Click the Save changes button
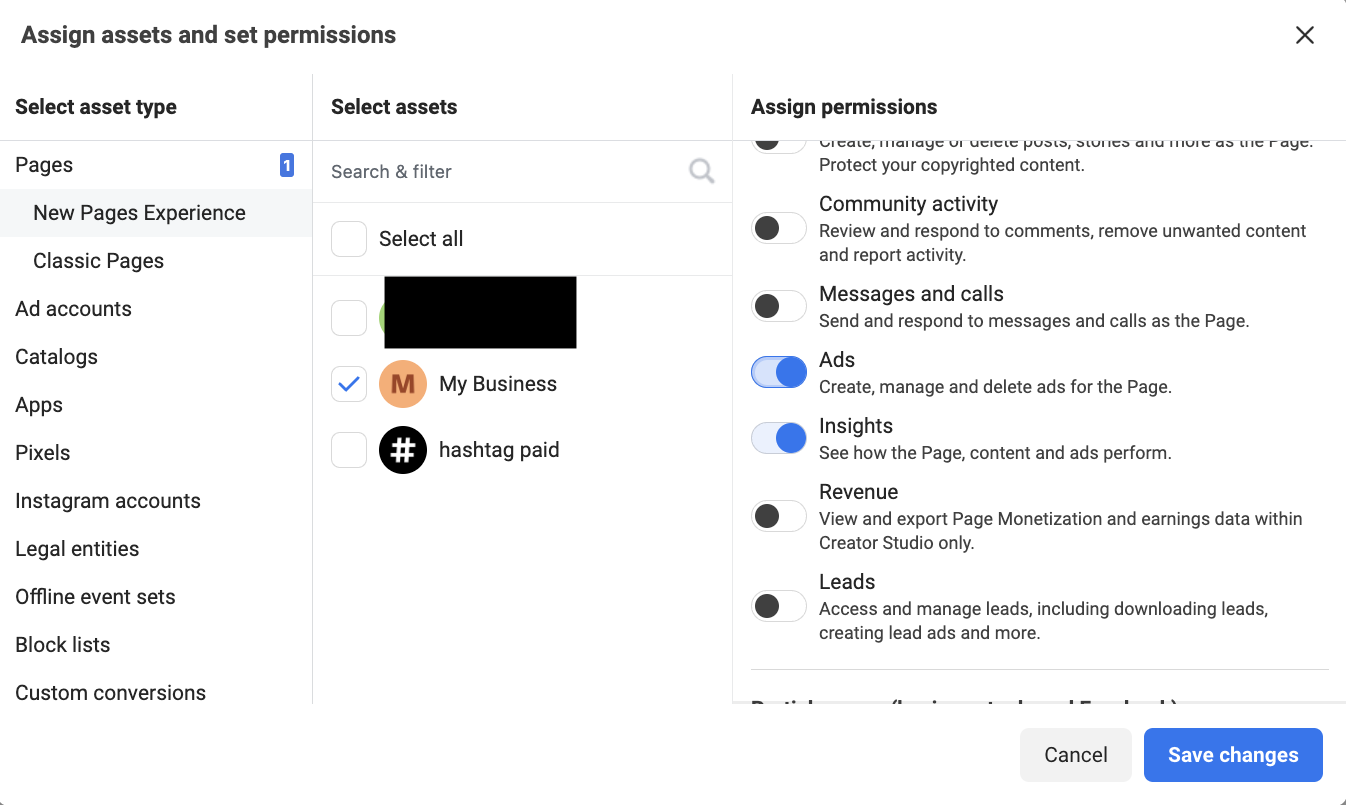The height and width of the screenshot is (805, 1346). coord(1233,755)
